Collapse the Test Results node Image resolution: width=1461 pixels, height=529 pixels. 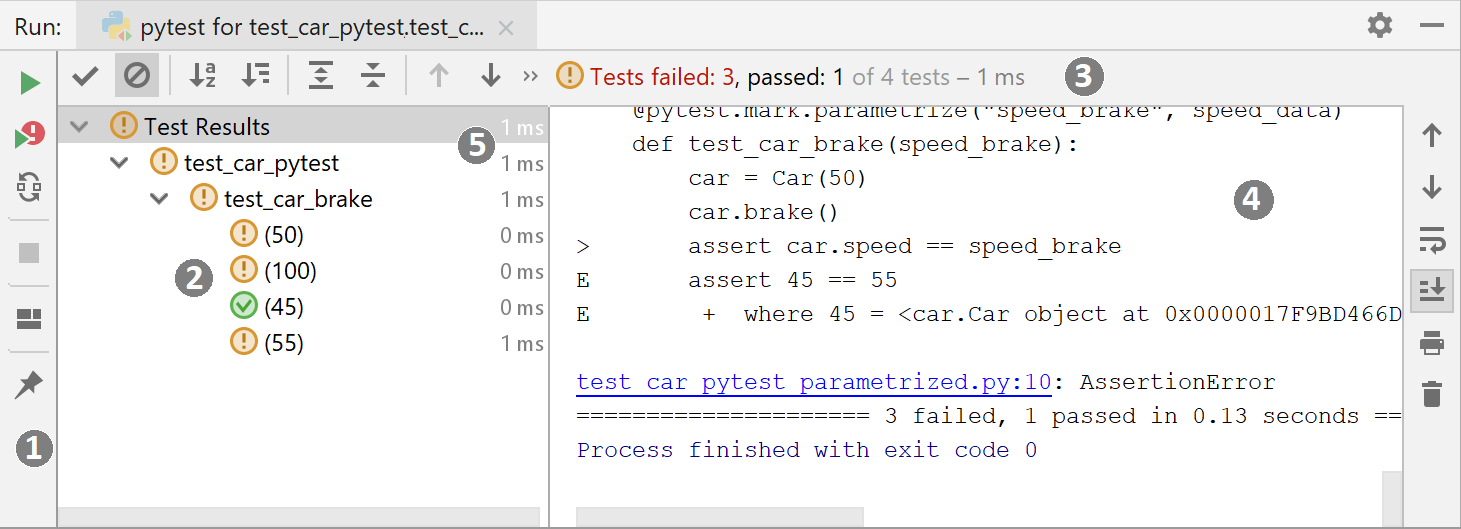click(80, 127)
